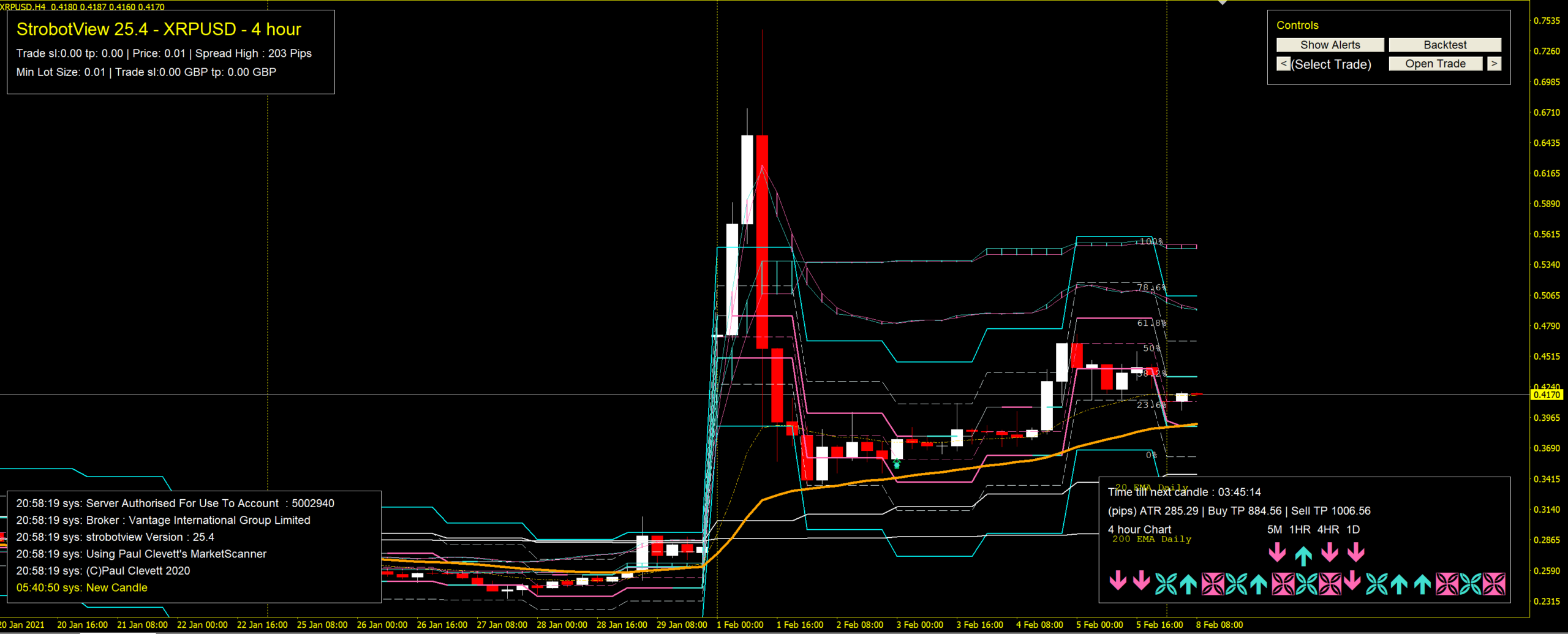
Task: Click the pink down arrow under 1D
Action: click(1356, 553)
